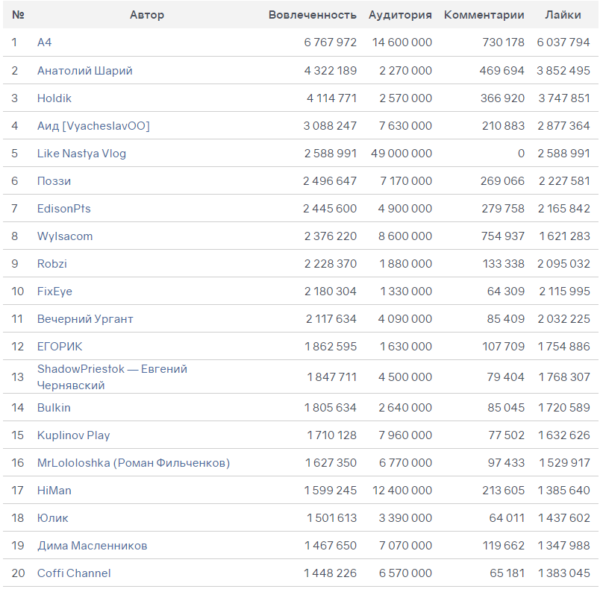
Task: Select likes value 1 383 045
Action: pyautogui.click(x=564, y=573)
